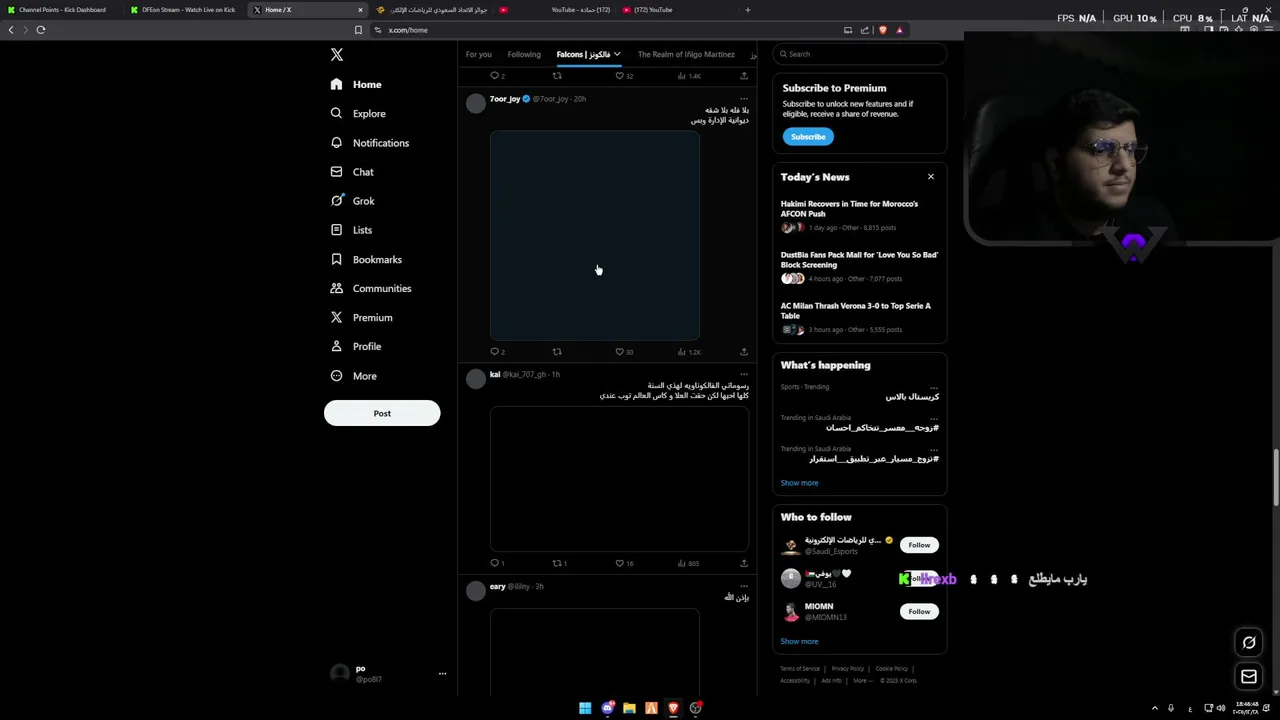Open the image in kai's post
The image size is (1280, 720).
pos(619,479)
